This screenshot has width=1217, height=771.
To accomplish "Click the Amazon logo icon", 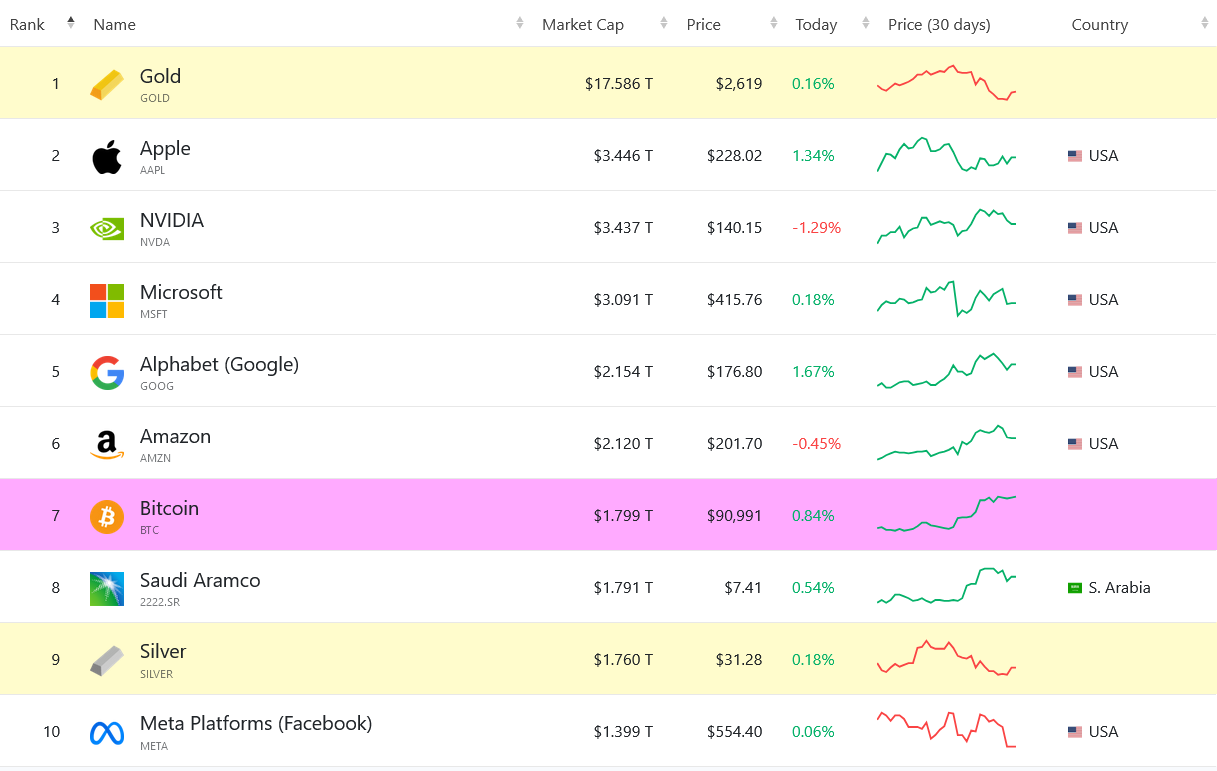I will [x=107, y=444].
